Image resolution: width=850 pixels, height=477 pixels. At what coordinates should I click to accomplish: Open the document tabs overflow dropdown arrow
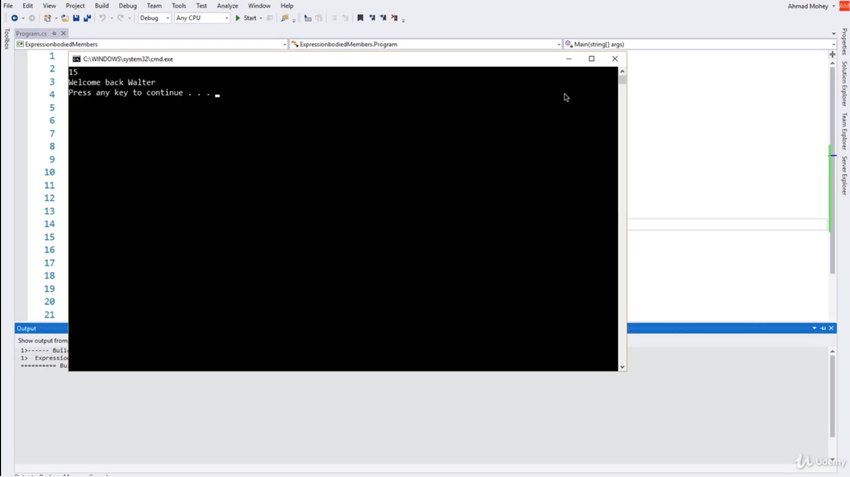pos(833,34)
